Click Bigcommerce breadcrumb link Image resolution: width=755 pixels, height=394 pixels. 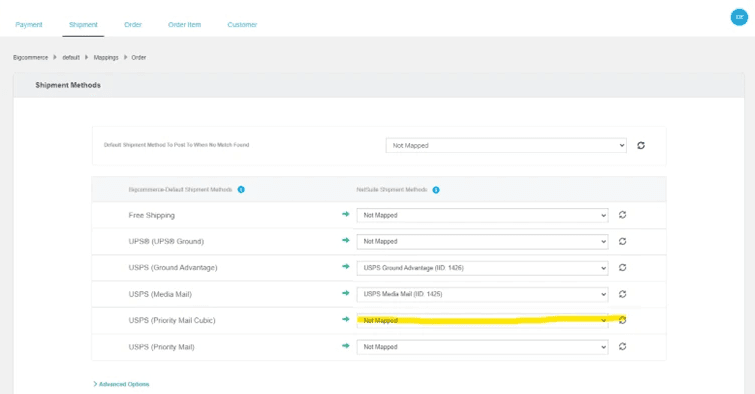tap(30, 57)
